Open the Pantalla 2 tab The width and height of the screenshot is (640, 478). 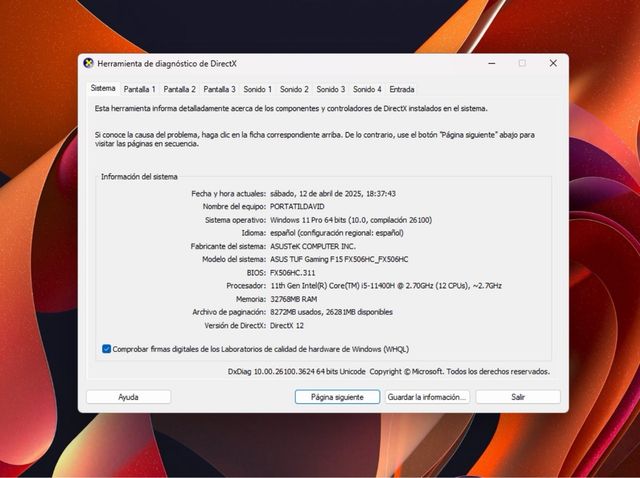pyautogui.click(x=179, y=89)
